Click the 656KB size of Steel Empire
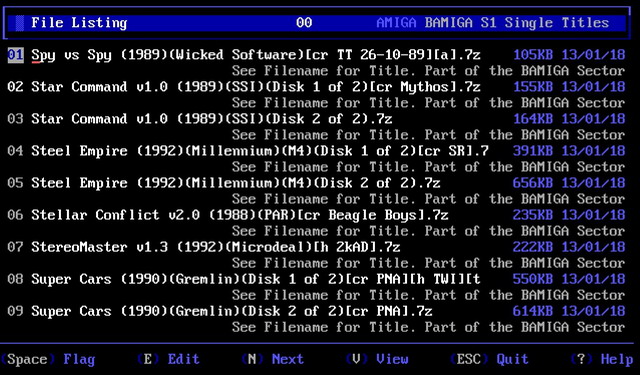 pyautogui.click(x=533, y=183)
